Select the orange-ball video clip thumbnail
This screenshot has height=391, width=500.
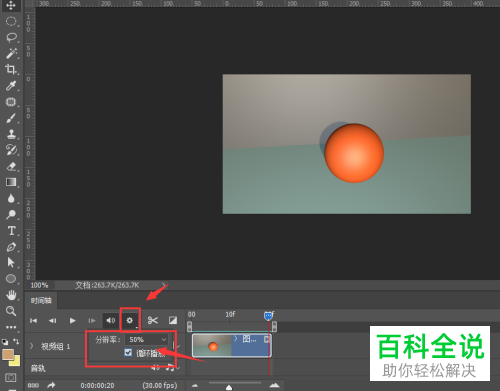pos(212,346)
